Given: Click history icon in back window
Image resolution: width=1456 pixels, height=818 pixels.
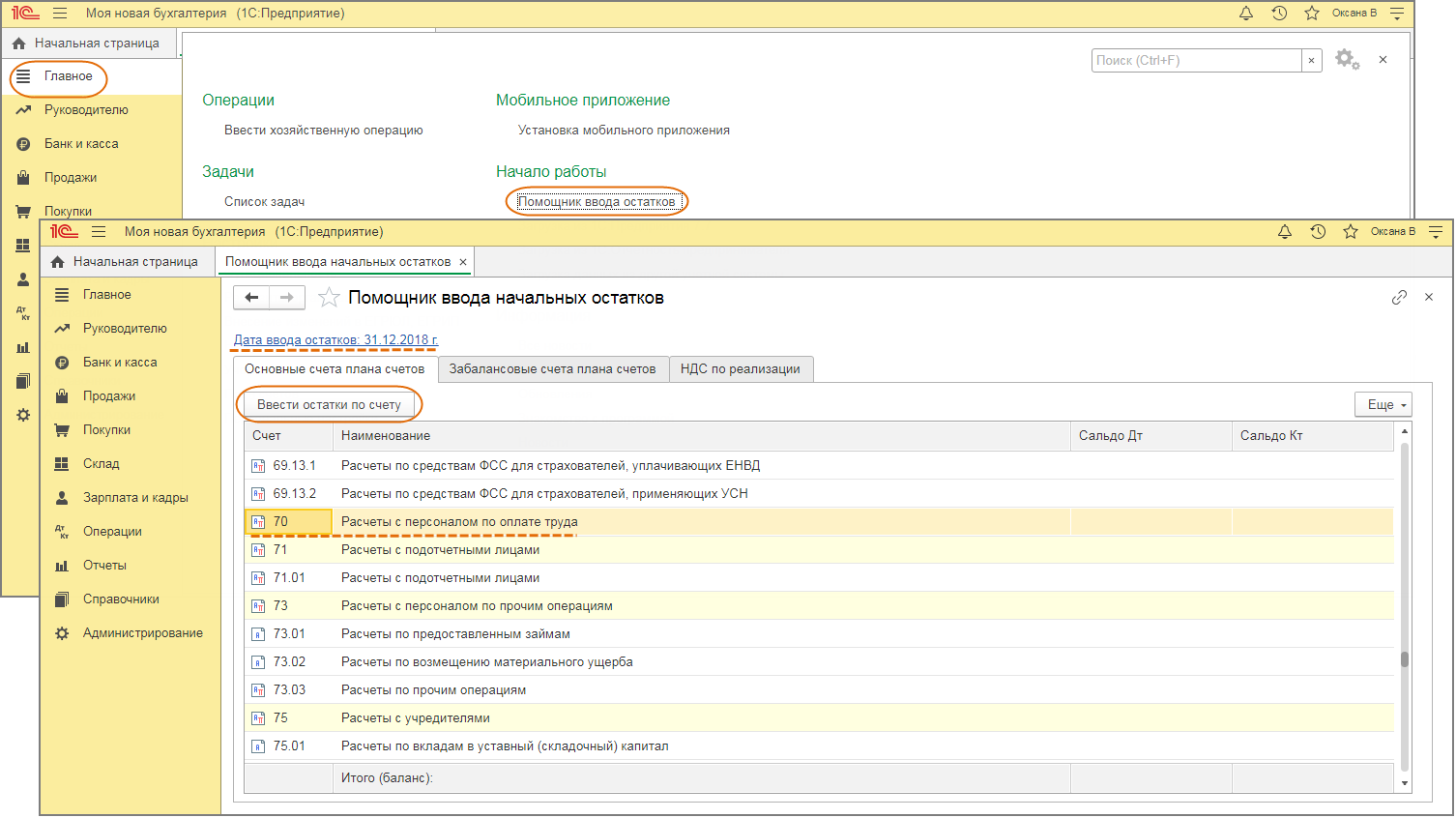Looking at the screenshot, I should coord(1279,14).
